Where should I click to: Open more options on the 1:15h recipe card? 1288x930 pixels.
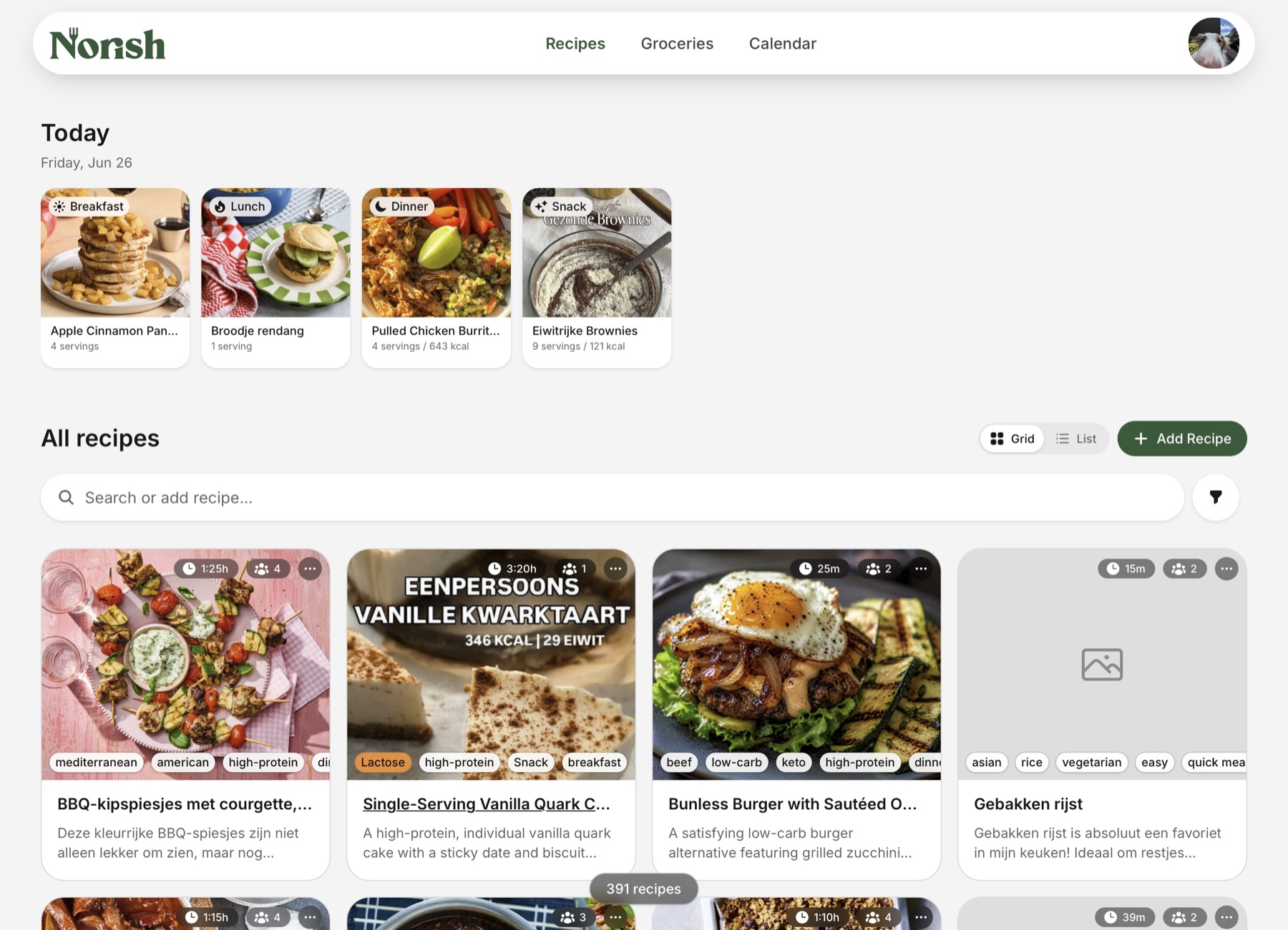click(x=310, y=917)
